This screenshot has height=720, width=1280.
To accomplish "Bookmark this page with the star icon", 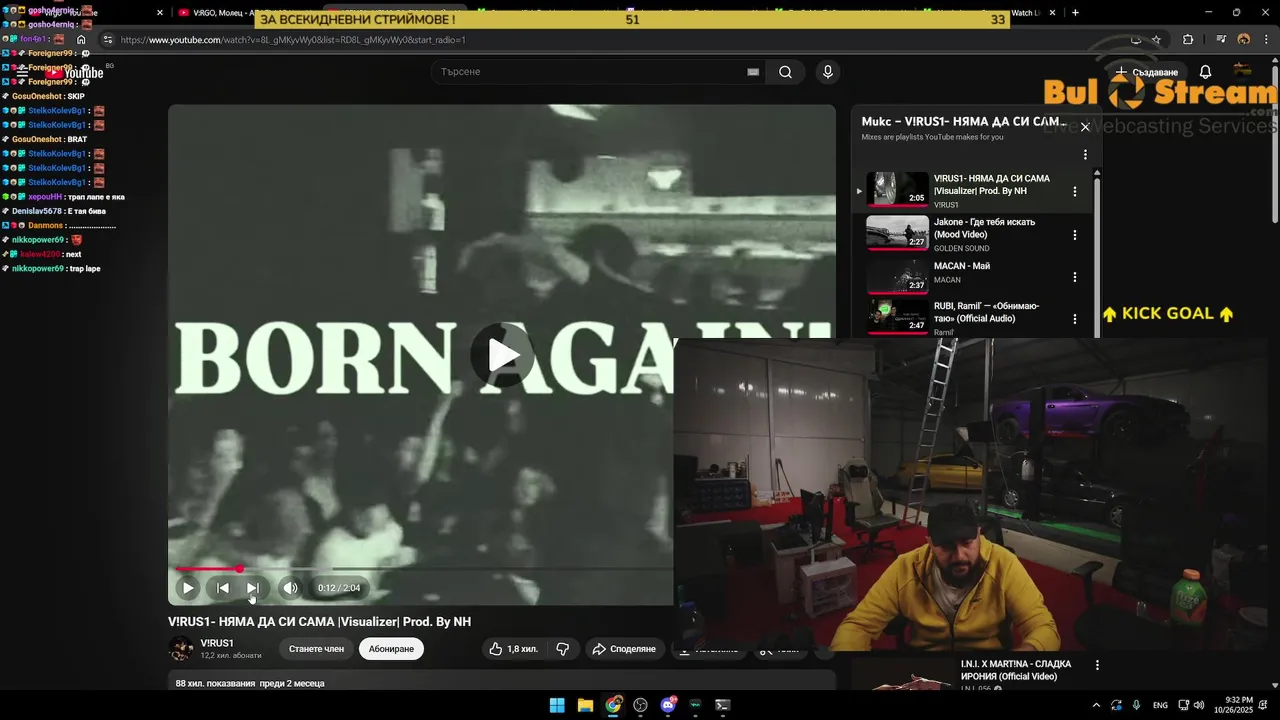I will [x=1156, y=40].
